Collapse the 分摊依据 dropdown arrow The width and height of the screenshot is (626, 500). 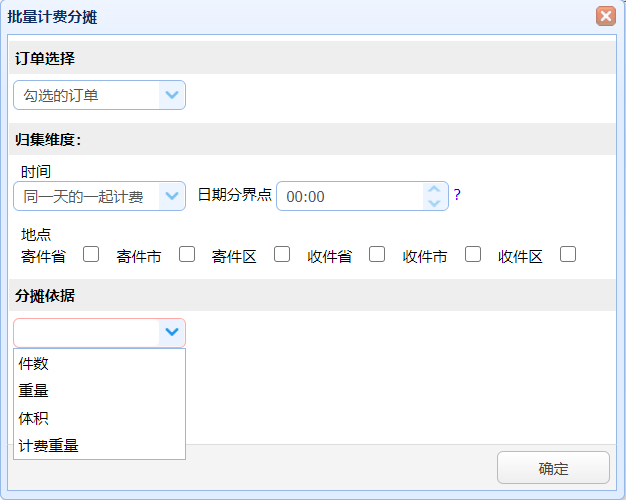click(x=172, y=332)
